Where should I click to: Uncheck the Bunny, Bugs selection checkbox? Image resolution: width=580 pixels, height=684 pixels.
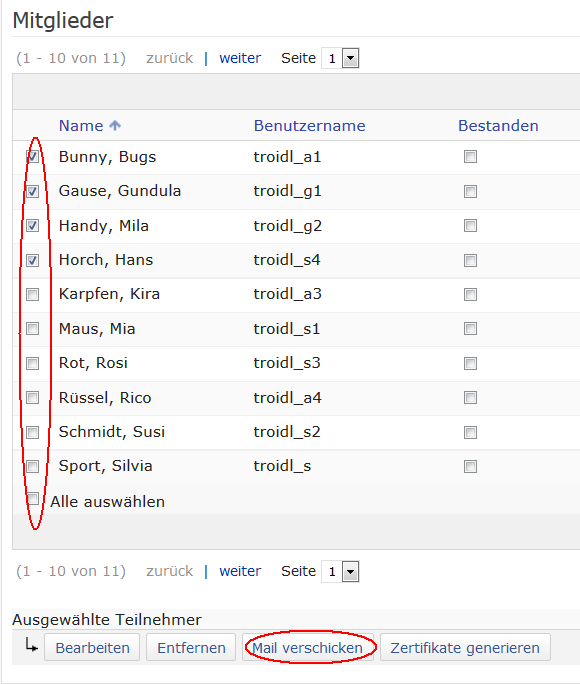[x=33, y=157]
